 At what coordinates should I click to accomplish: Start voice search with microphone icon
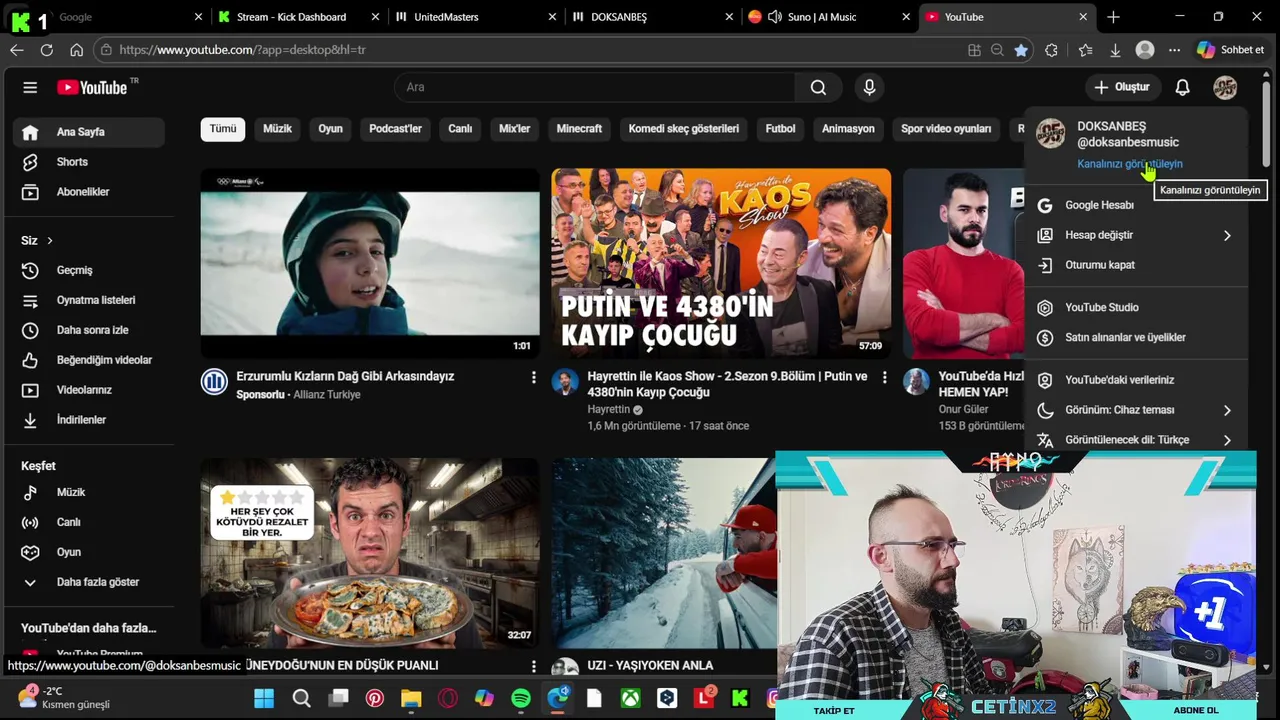[x=869, y=87]
